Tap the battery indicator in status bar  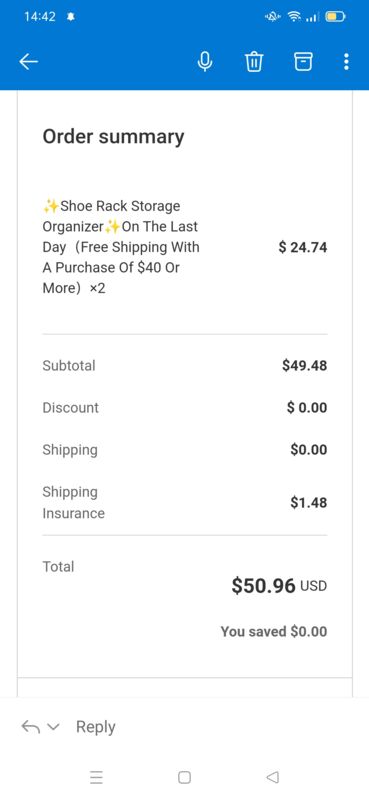[x=336, y=17]
